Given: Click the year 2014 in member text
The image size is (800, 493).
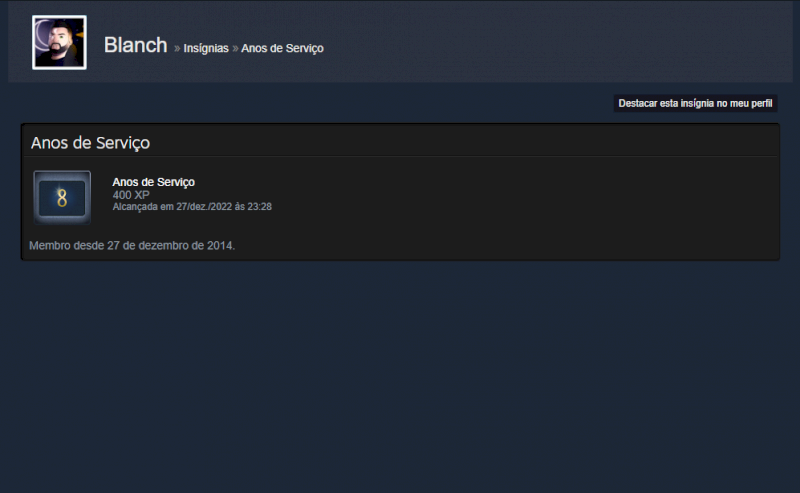Looking at the screenshot, I should (x=219, y=245).
